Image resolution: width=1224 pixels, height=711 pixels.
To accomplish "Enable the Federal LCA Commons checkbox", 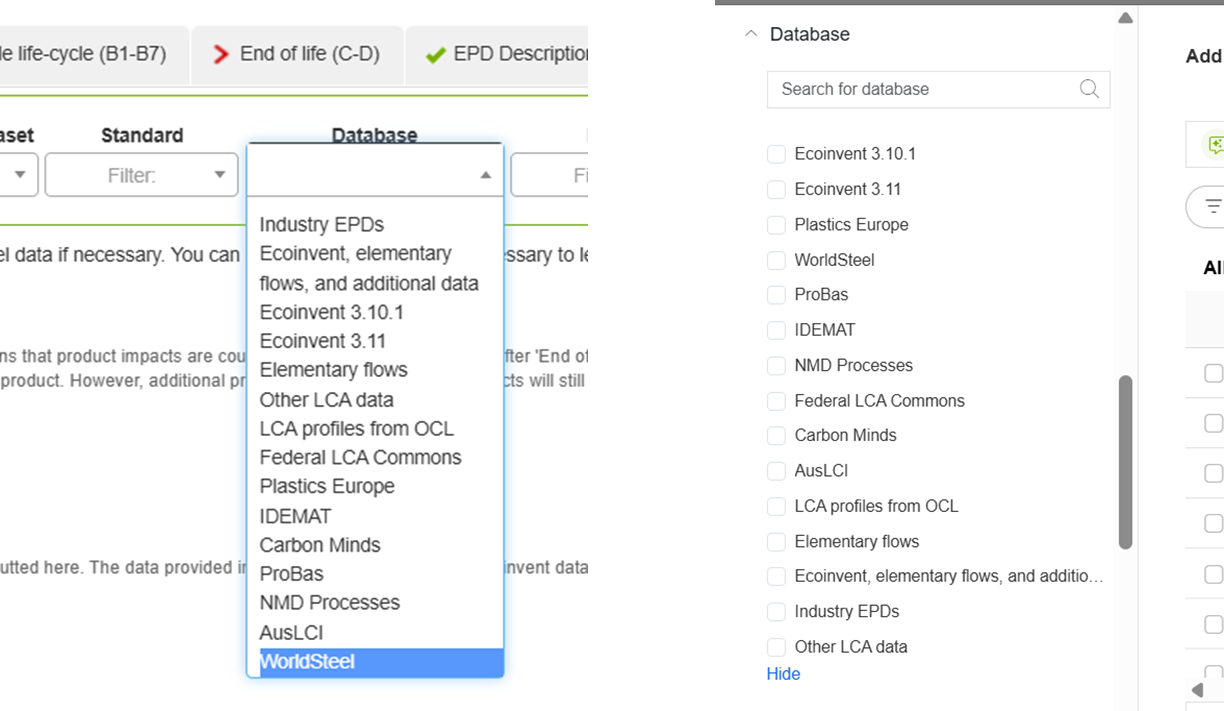I will (x=776, y=400).
